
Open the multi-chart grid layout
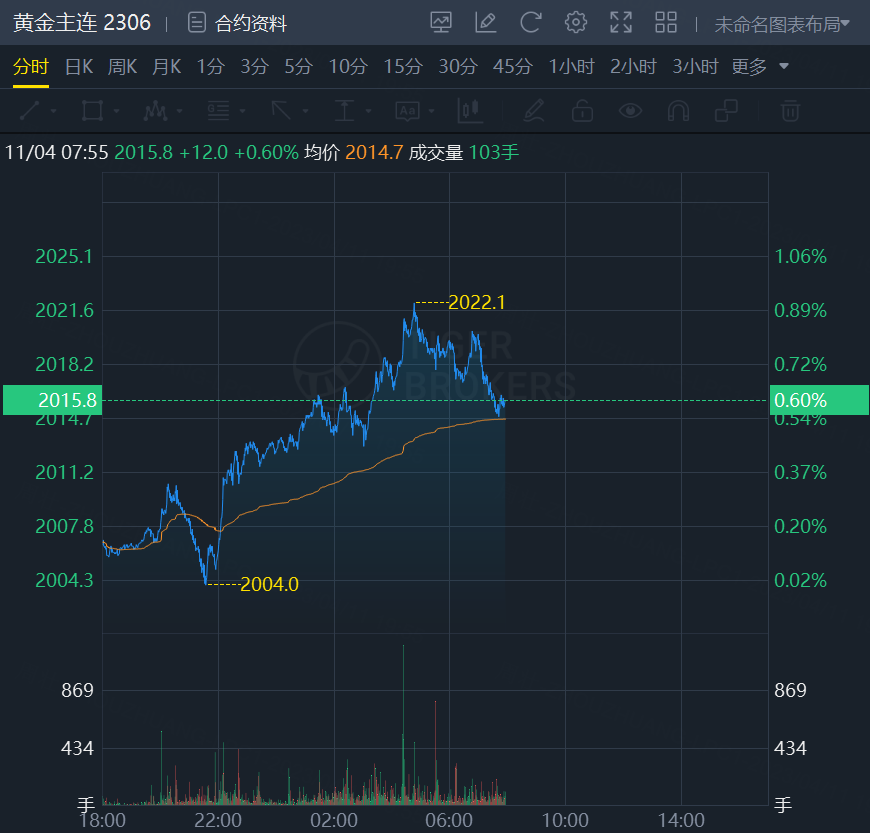coord(665,22)
